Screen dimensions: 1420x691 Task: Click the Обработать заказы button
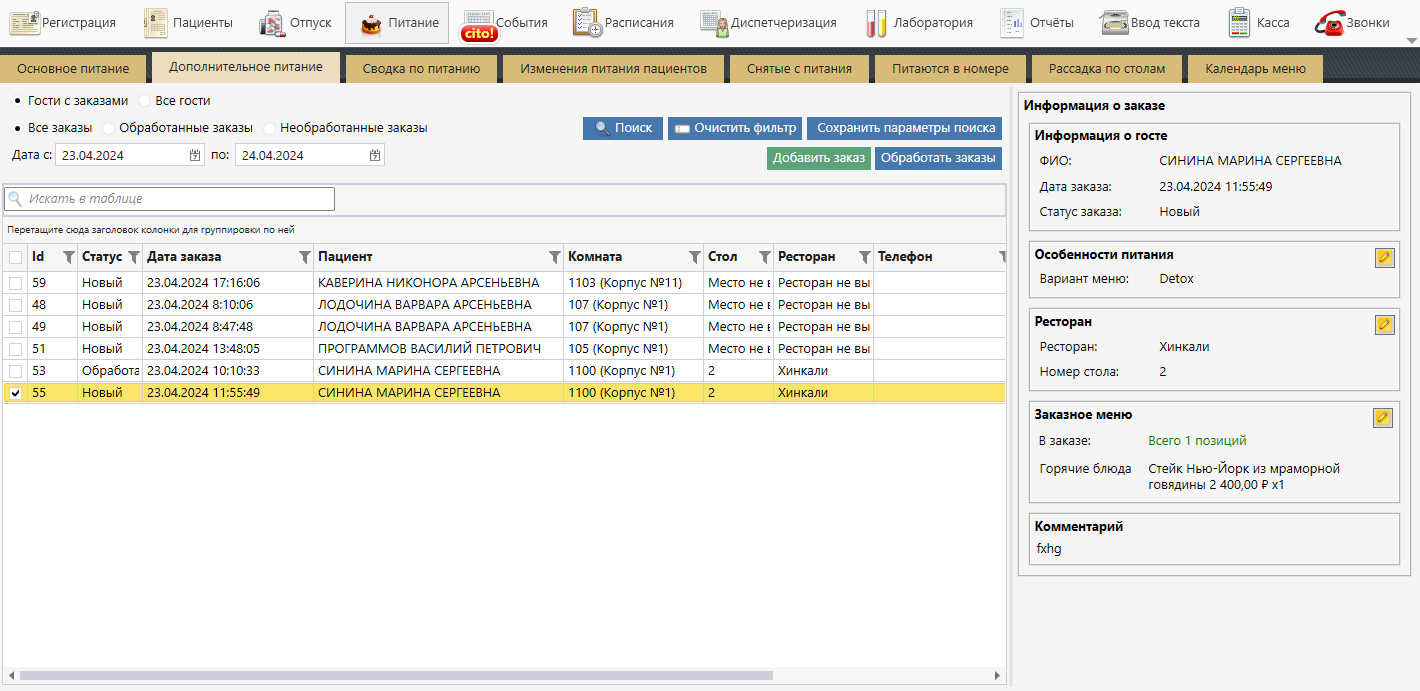pos(937,158)
